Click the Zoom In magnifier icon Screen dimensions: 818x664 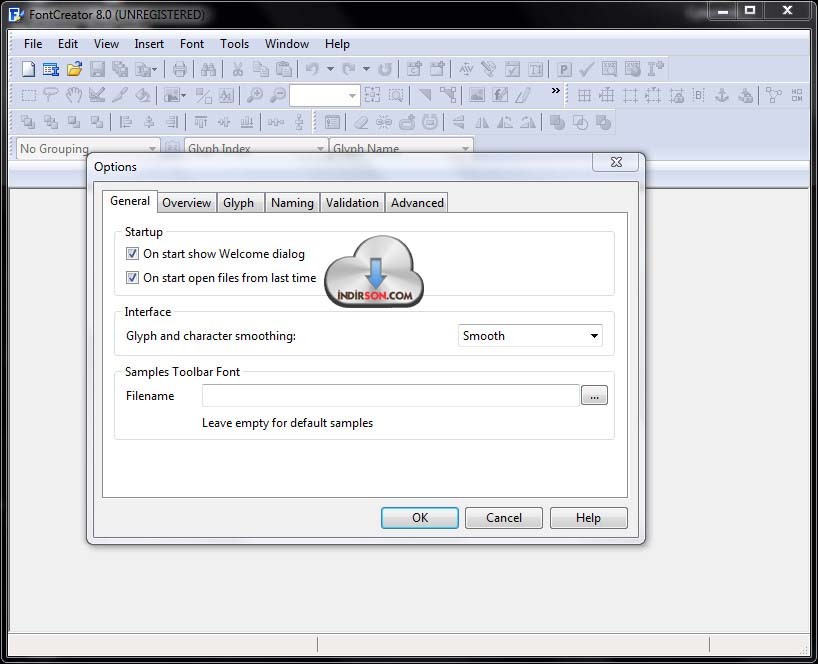click(x=255, y=95)
